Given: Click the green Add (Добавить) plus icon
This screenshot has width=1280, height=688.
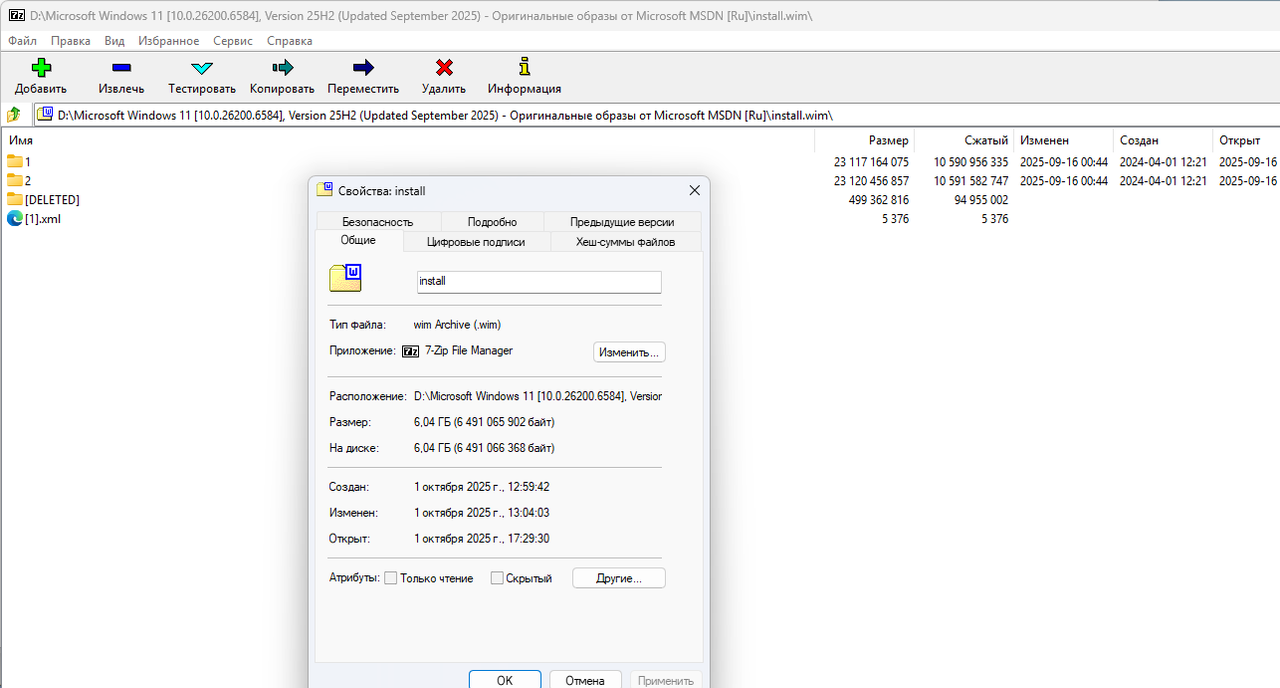Looking at the screenshot, I should point(41,67).
